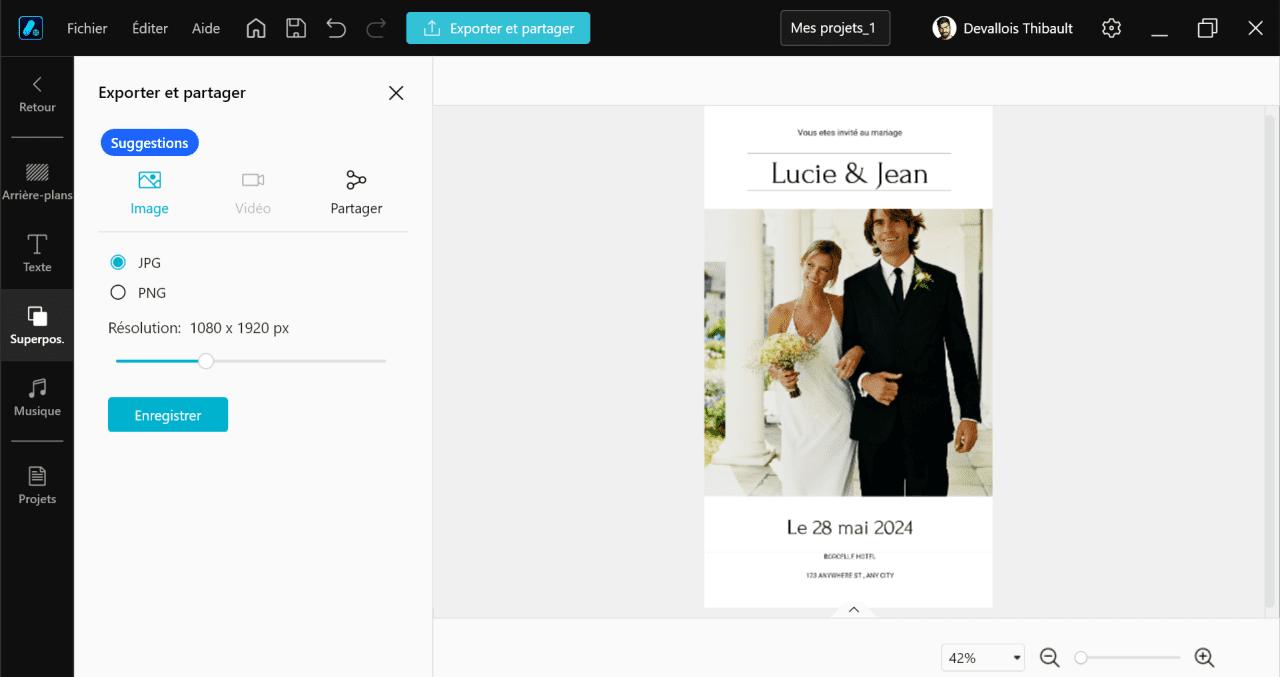Open the Éditer menu
The height and width of the screenshot is (677, 1280).
click(150, 28)
